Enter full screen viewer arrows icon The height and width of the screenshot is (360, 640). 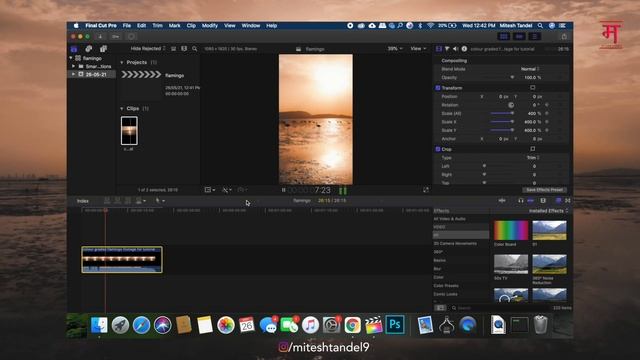426,190
